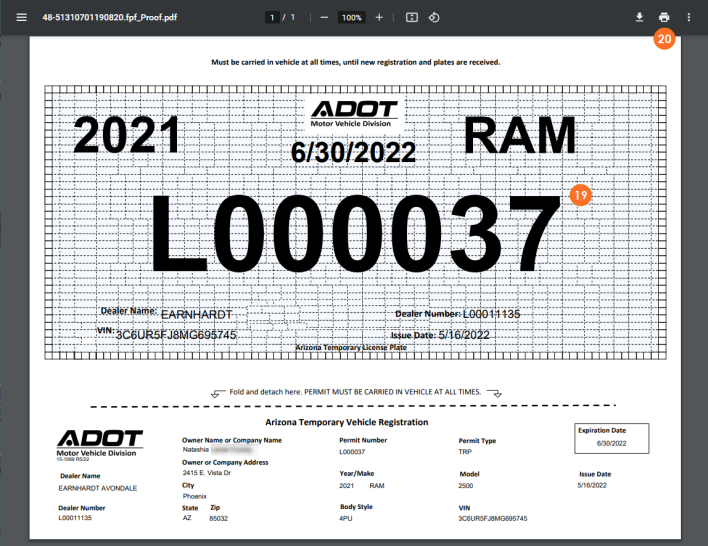Select registration permit number L000037
The height and width of the screenshot is (546, 708).
click(352, 452)
